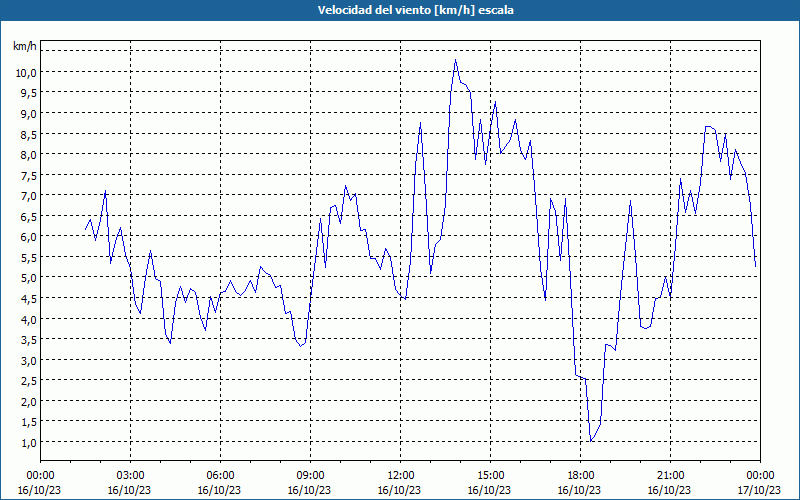Click the 8,5 y-axis value

point(28,134)
